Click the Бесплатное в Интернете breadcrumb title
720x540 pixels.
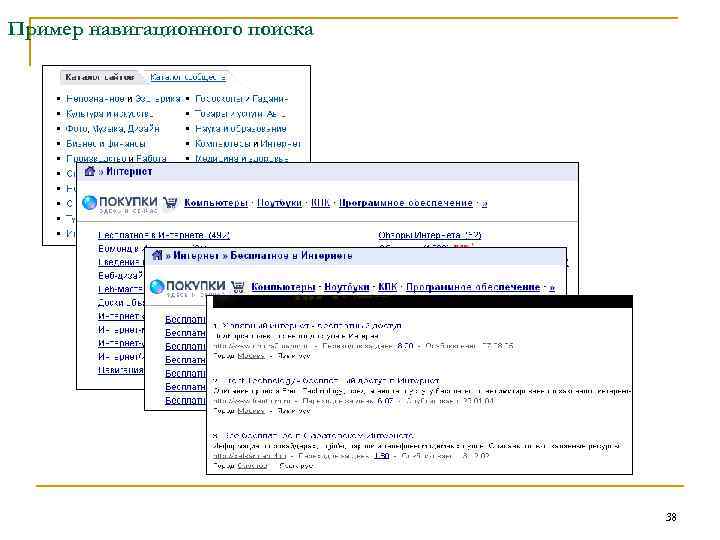click(x=291, y=255)
